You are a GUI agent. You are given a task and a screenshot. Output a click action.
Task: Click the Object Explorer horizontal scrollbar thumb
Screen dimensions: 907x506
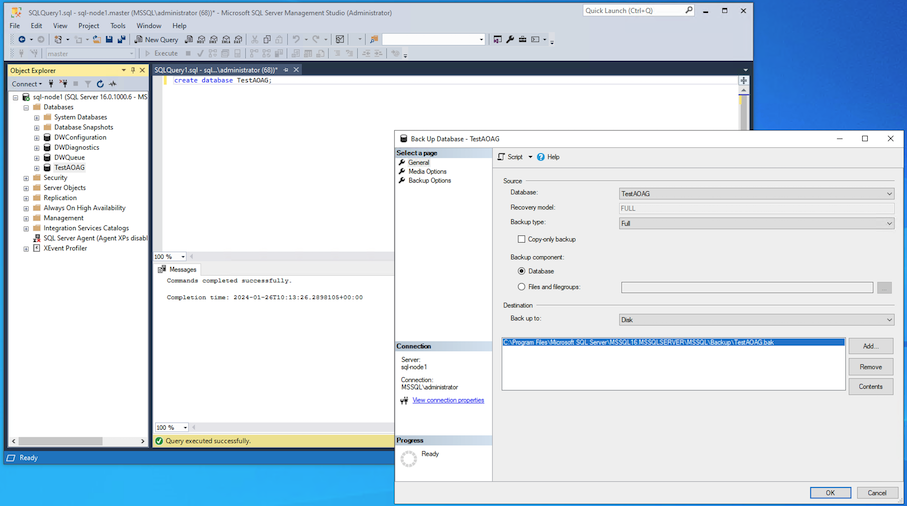pos(60,441)
